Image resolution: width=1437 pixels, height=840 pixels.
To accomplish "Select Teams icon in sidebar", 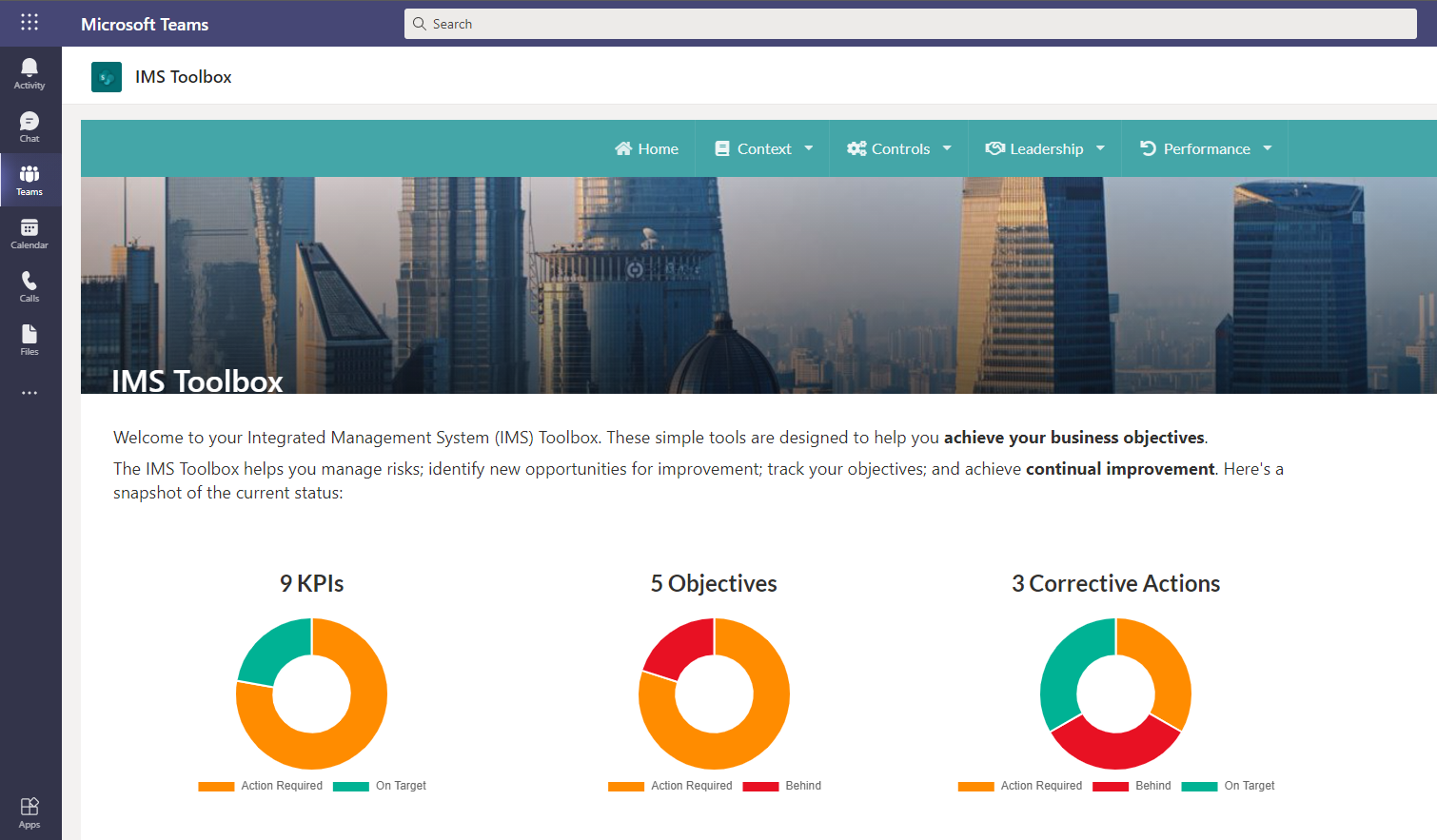I will point(30,180).
